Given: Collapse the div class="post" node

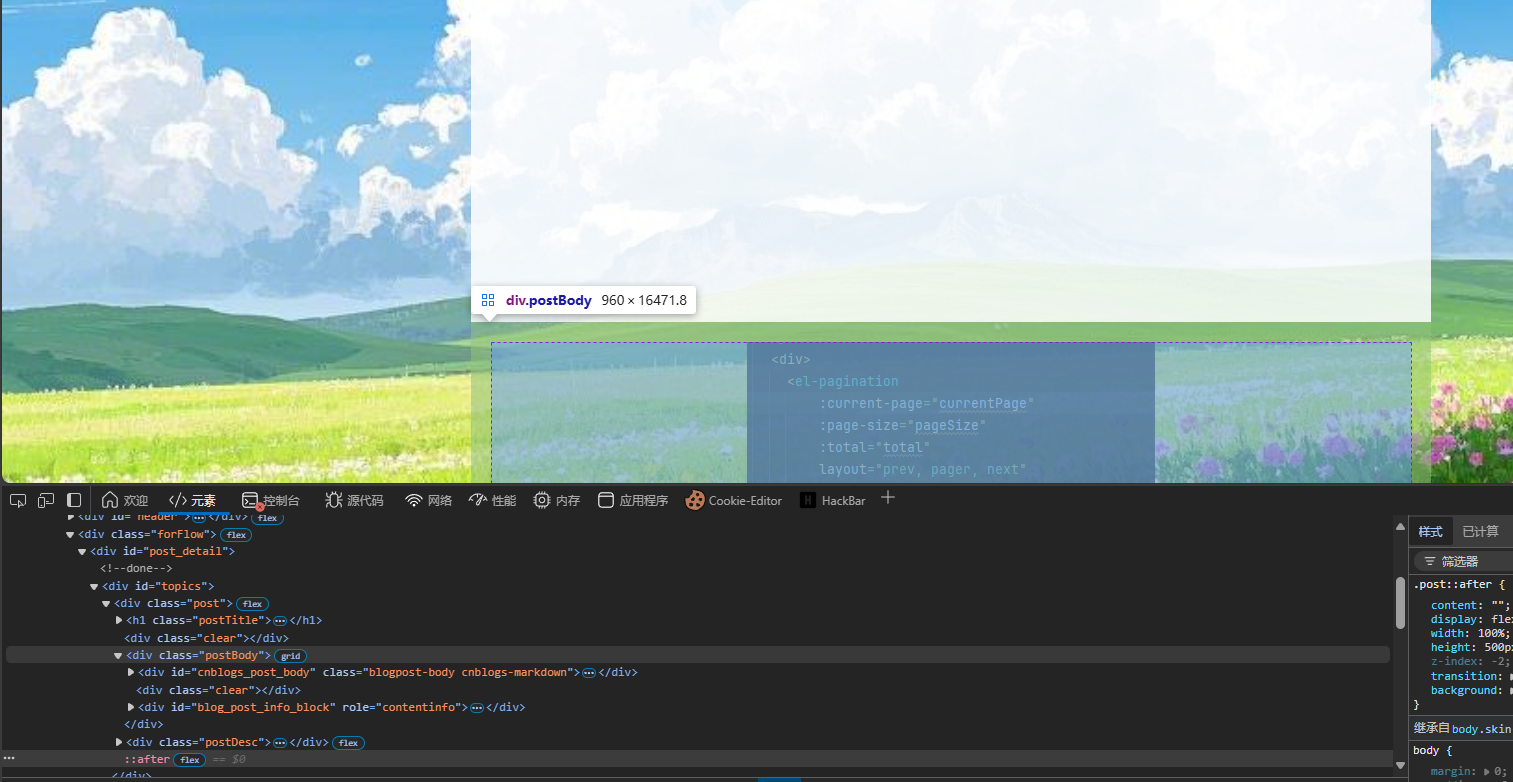Looking at the screenshot, I should [x=106, y=603].
